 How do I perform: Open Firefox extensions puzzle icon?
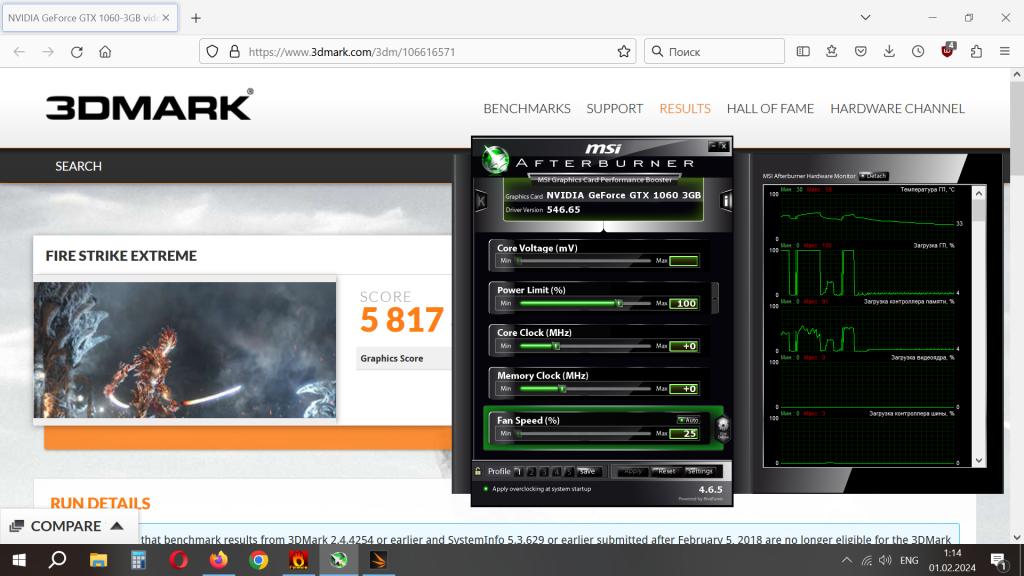click(x=976, y=52)
